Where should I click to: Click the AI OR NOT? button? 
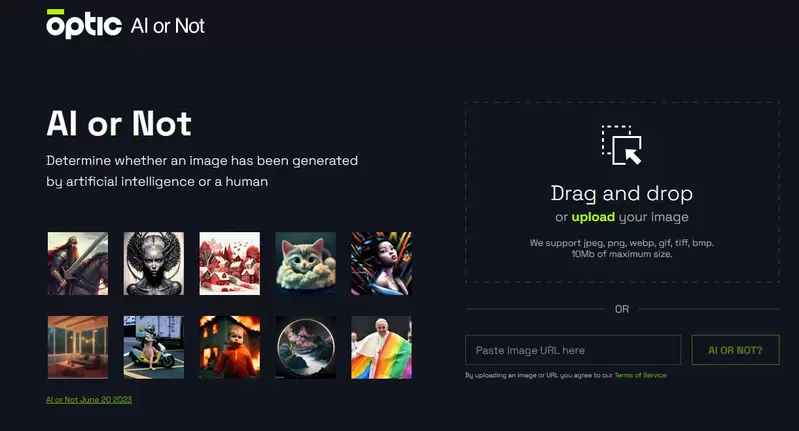(x=735, y=350)
